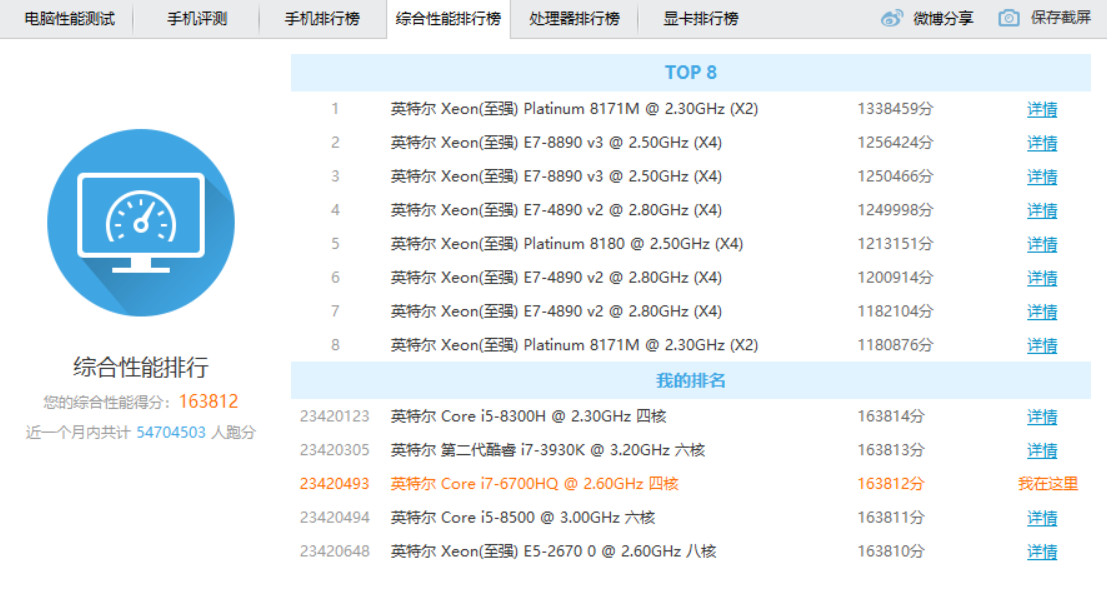The height and width of the screenshot is (616, 1107).
Task: Click the score 1249998分
Action: pos(895,210)
